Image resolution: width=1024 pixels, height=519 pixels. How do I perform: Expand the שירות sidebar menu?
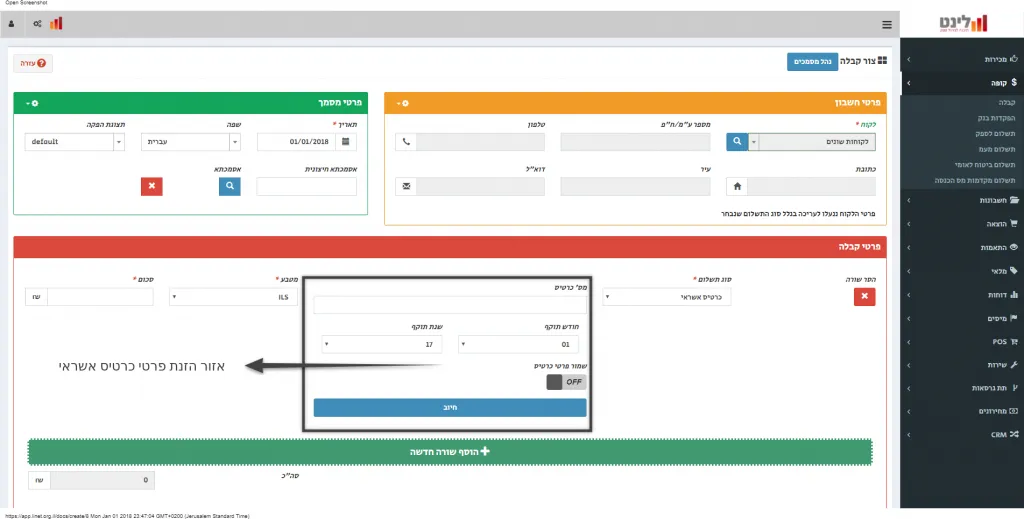(x=962, y=364)
